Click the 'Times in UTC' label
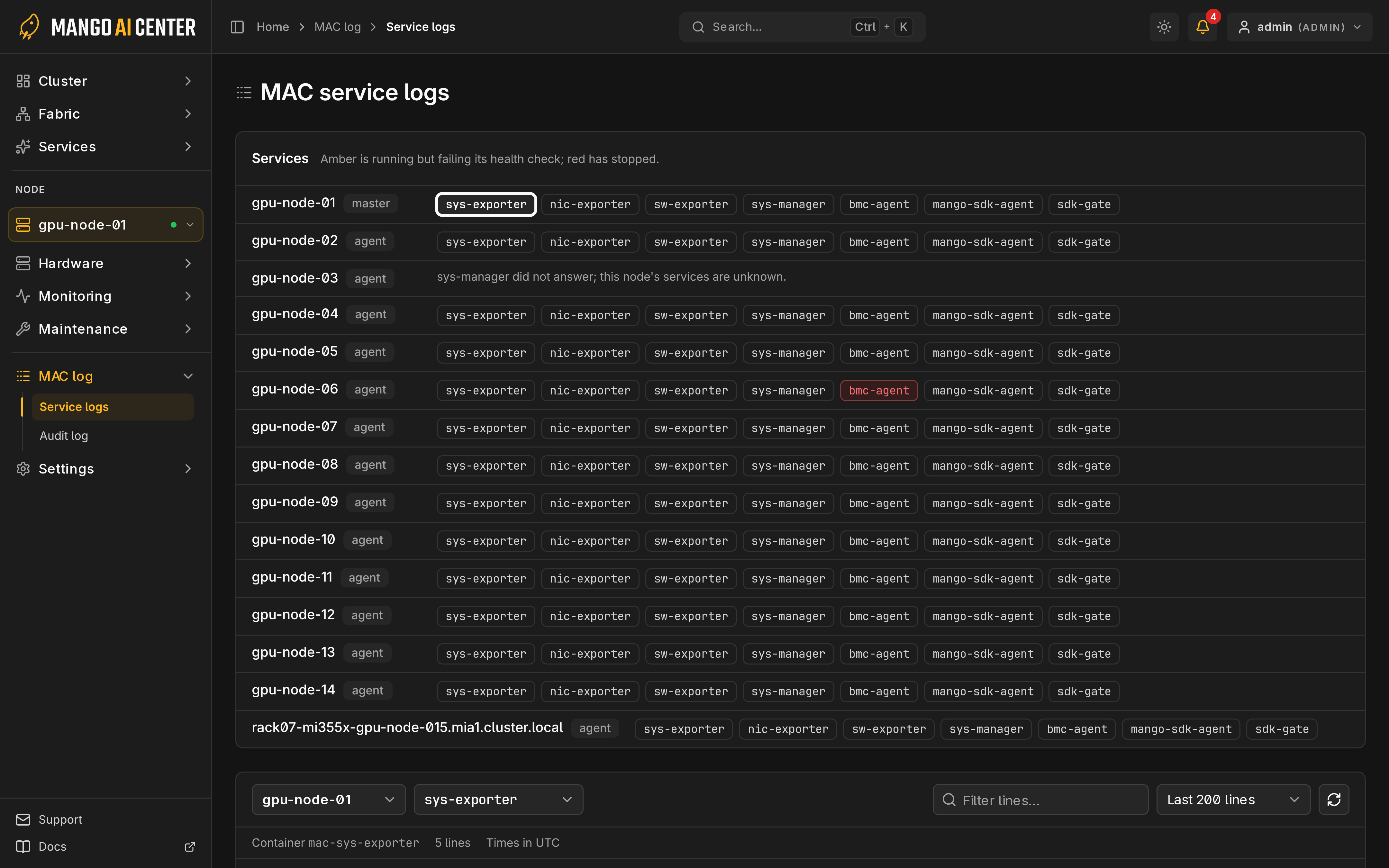1389x868 pixels. pos(522,842)
